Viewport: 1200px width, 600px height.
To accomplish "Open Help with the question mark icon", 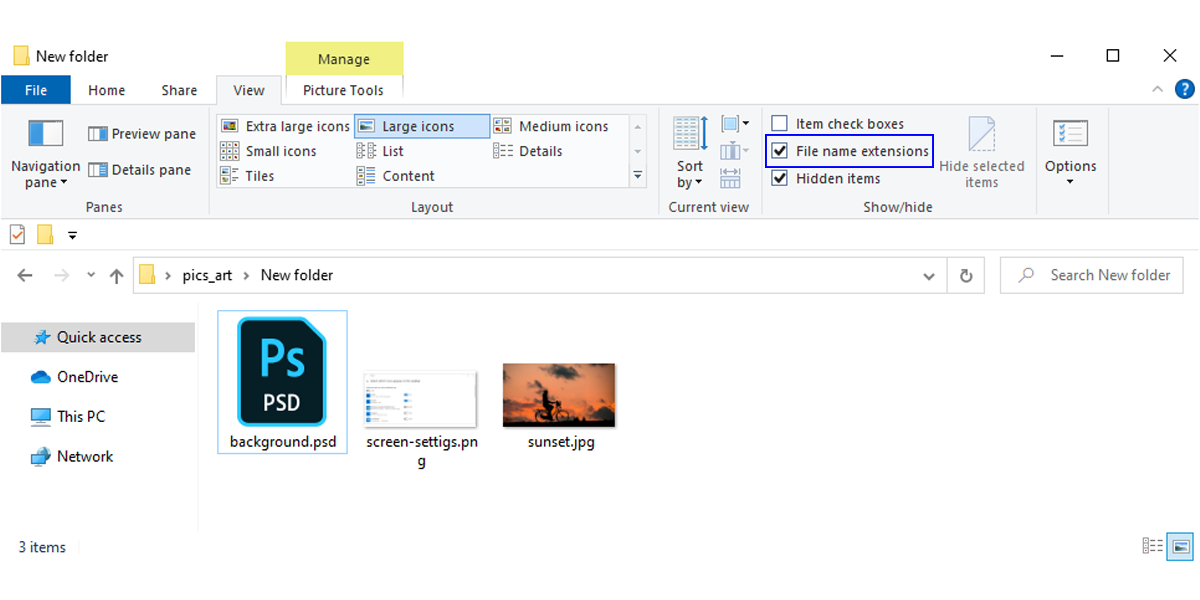I will pos(1184,90).
